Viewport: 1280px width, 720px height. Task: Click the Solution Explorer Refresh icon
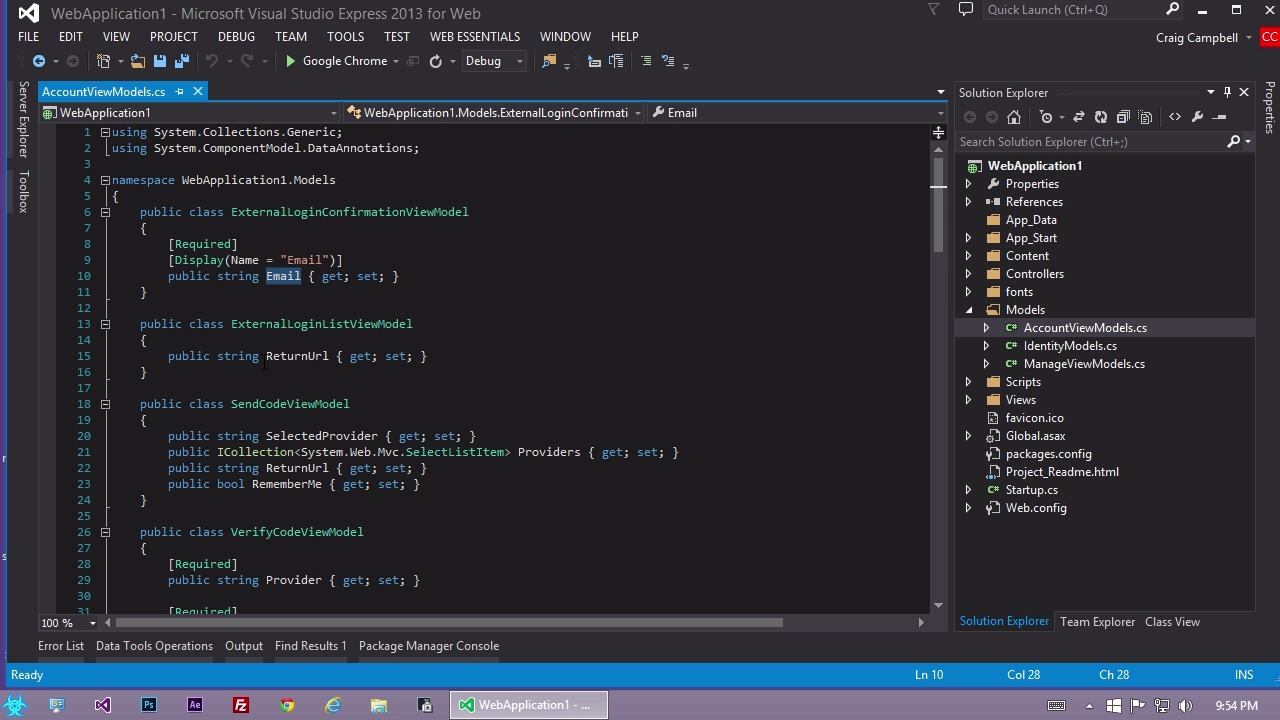(1101, 117)
